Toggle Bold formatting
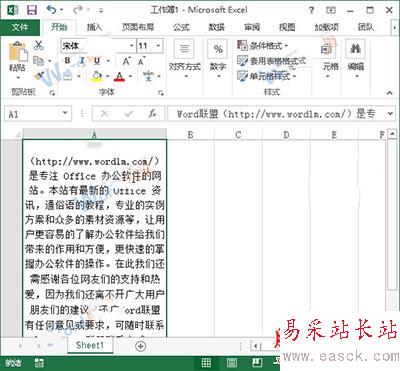Screen dimensions: 400x371 pyautogui.click(x=68, y=61)
